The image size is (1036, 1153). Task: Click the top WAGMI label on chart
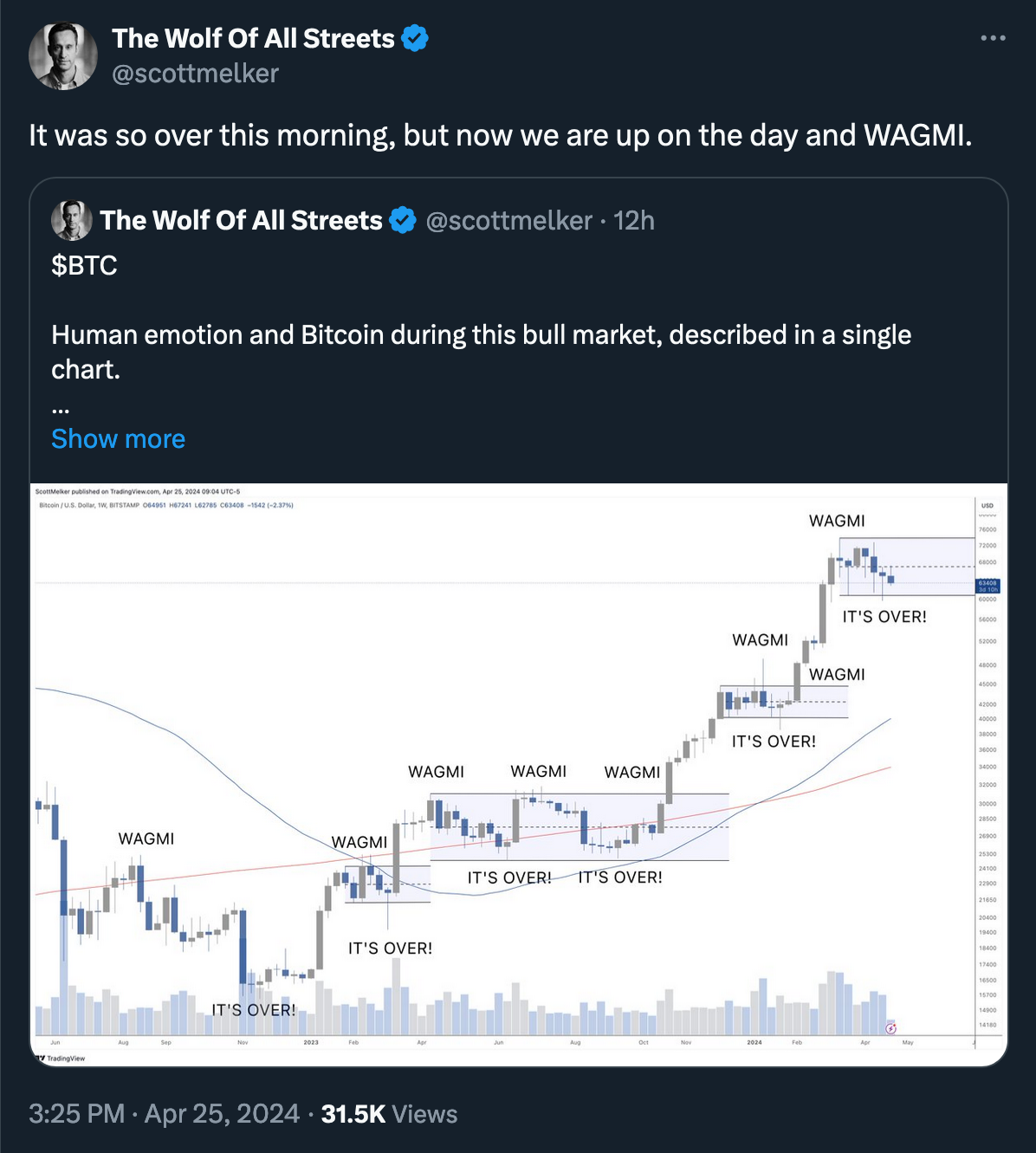point(837,521)
